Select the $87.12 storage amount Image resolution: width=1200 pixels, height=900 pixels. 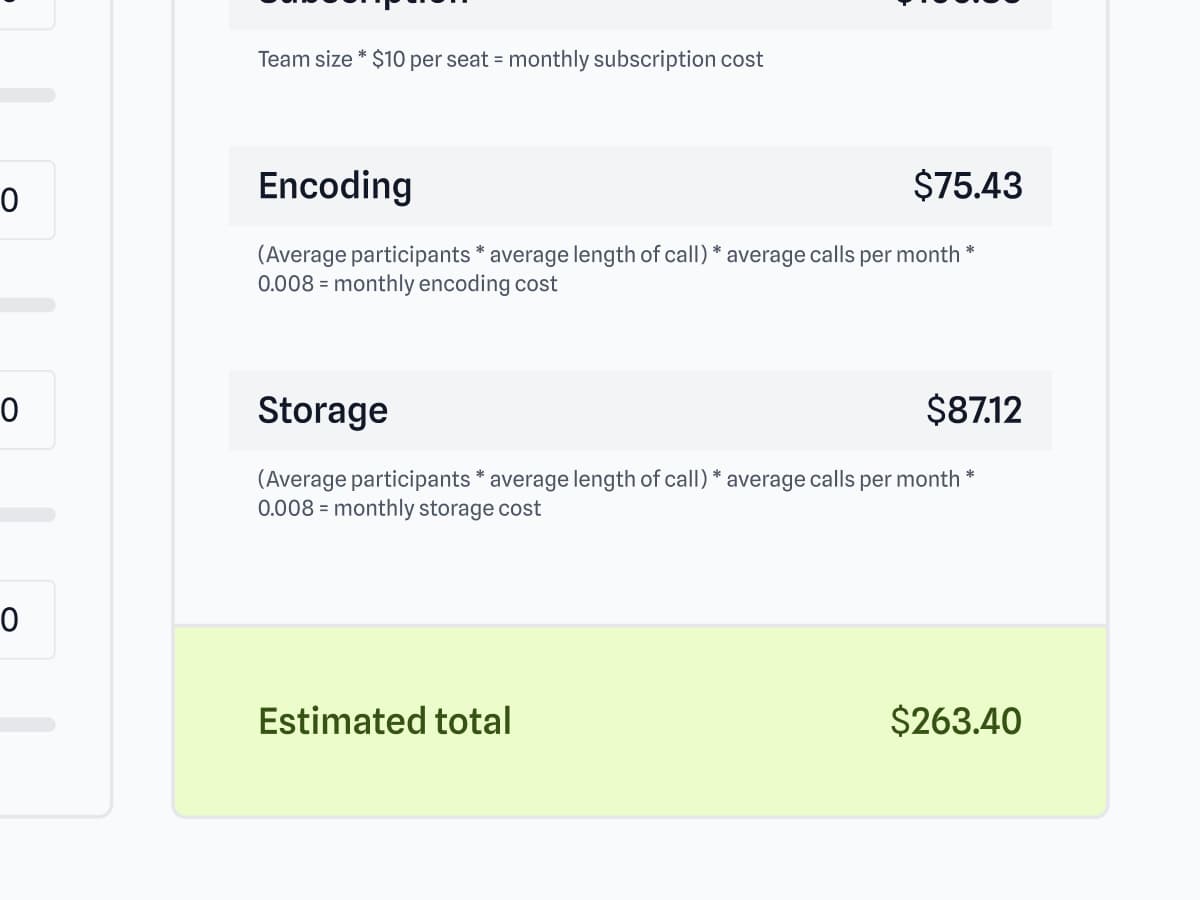pos(973,410)
